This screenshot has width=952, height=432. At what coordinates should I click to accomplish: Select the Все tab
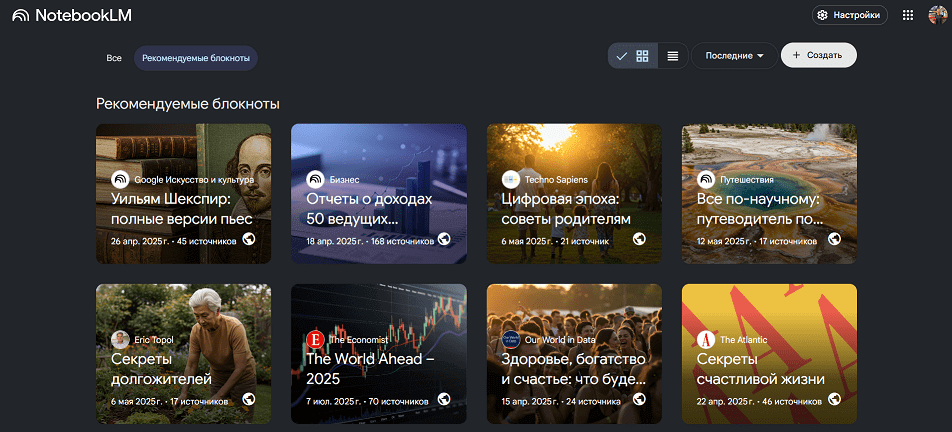point(114,58)
